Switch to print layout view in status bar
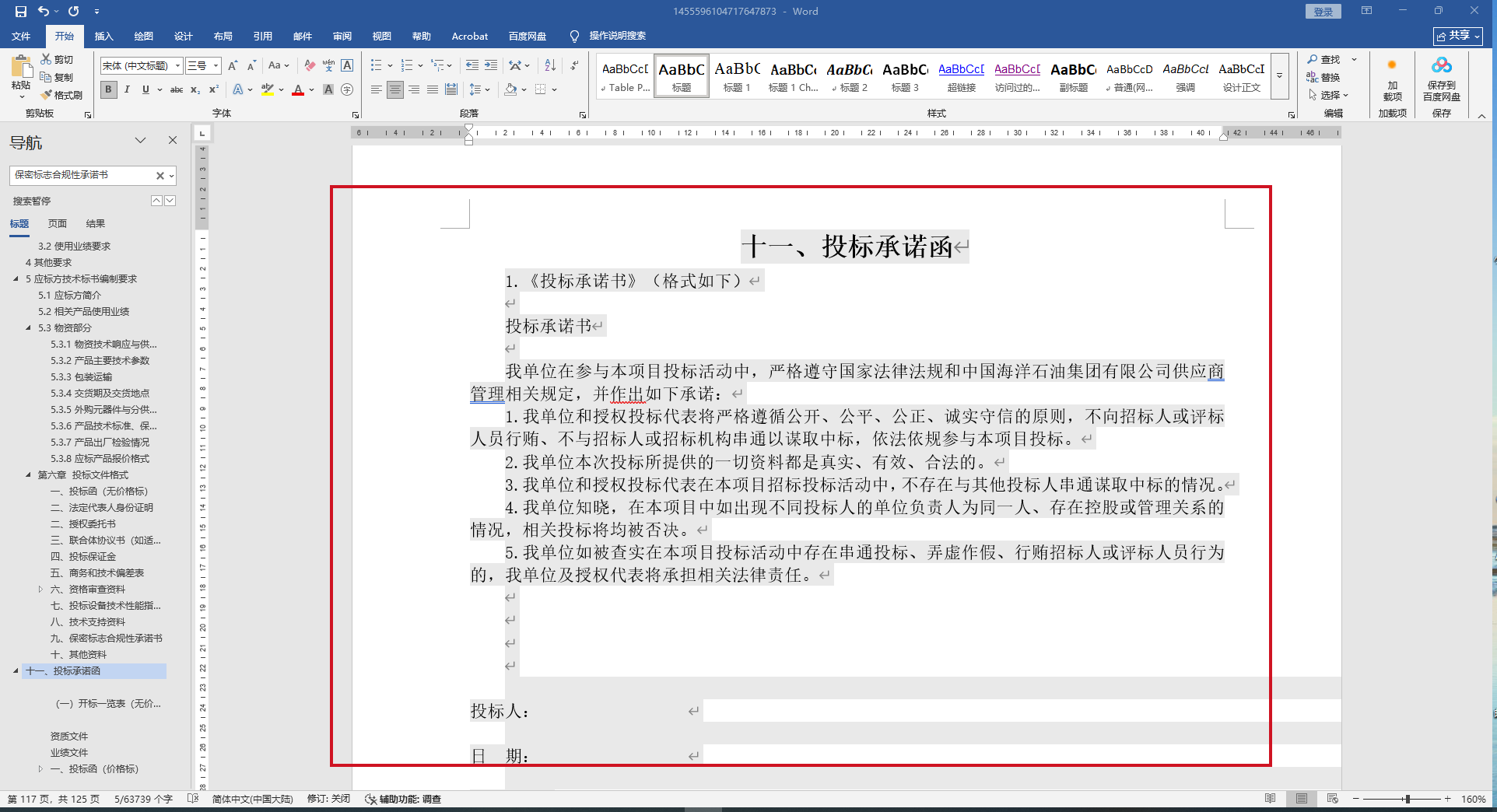The image size is (1497, 812). (1301, 799)
